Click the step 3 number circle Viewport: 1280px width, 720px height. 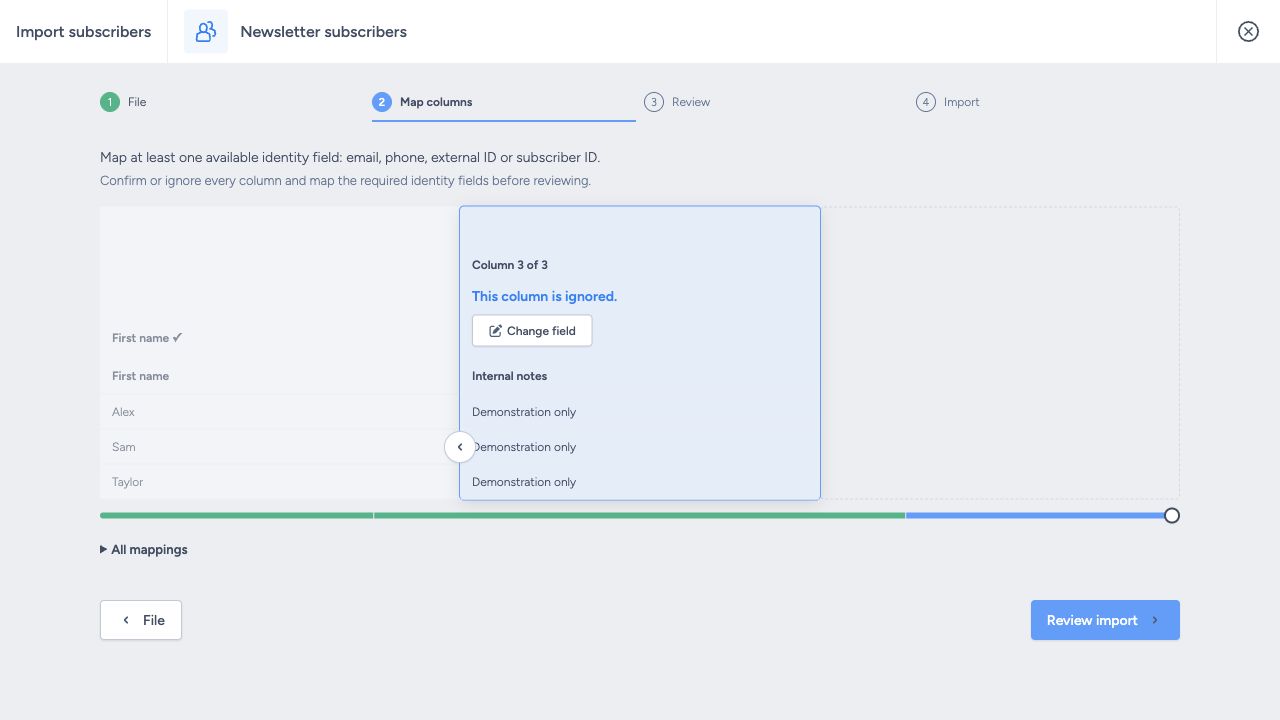tap(654, 102)
